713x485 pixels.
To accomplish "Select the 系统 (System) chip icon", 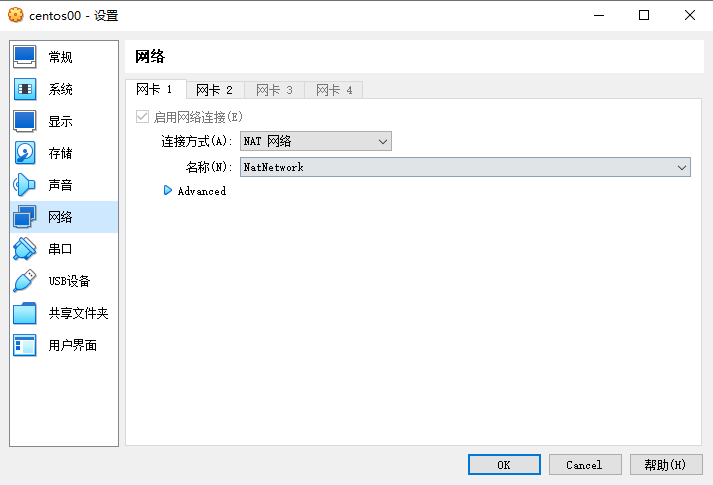I will (x=25, y=89).
